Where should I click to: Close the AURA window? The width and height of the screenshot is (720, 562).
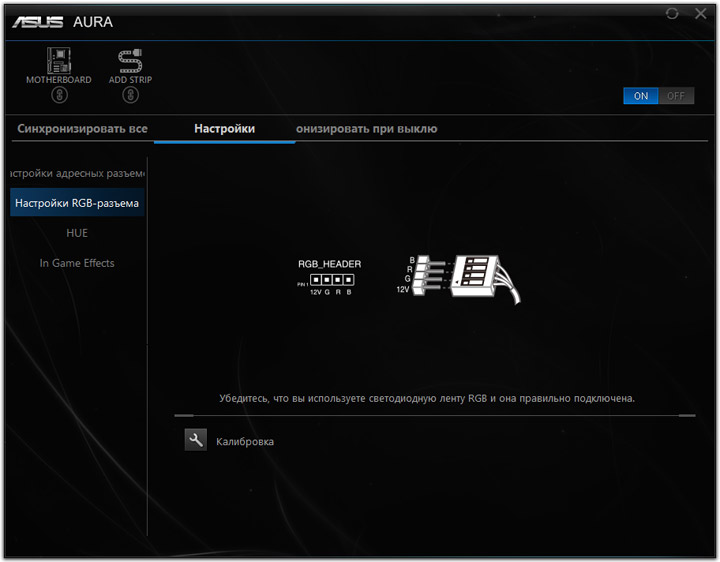701,14
